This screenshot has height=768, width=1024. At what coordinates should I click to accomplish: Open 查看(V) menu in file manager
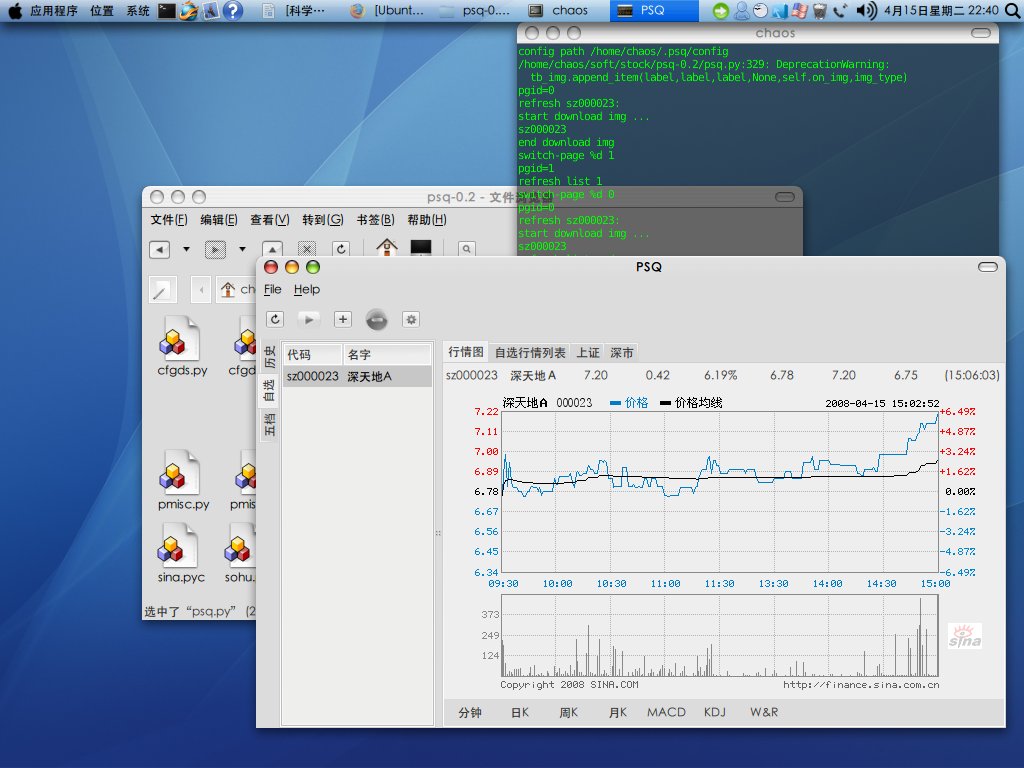269,220
